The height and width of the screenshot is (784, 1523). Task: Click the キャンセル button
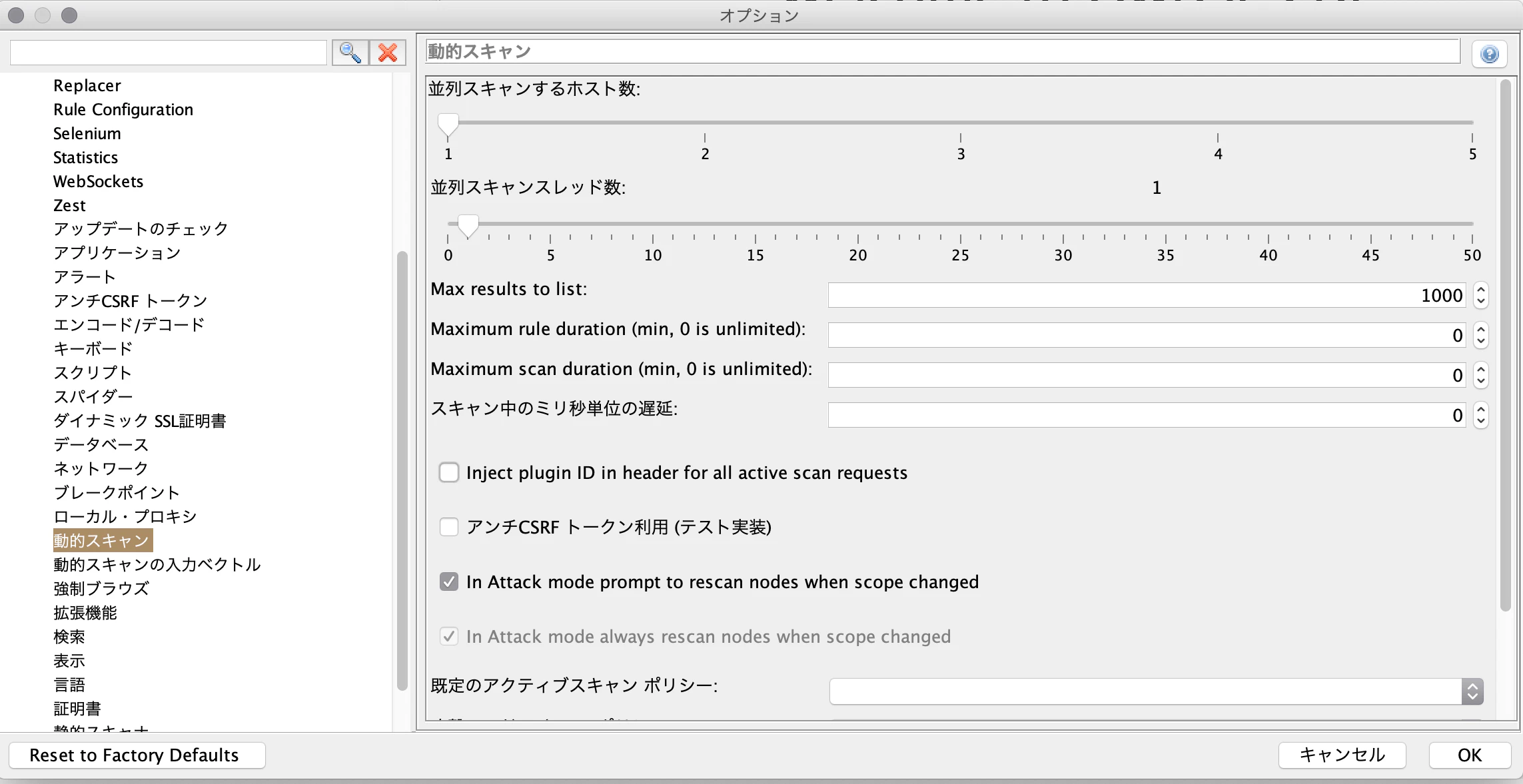pyautogui.click(x=1342, y=755)
